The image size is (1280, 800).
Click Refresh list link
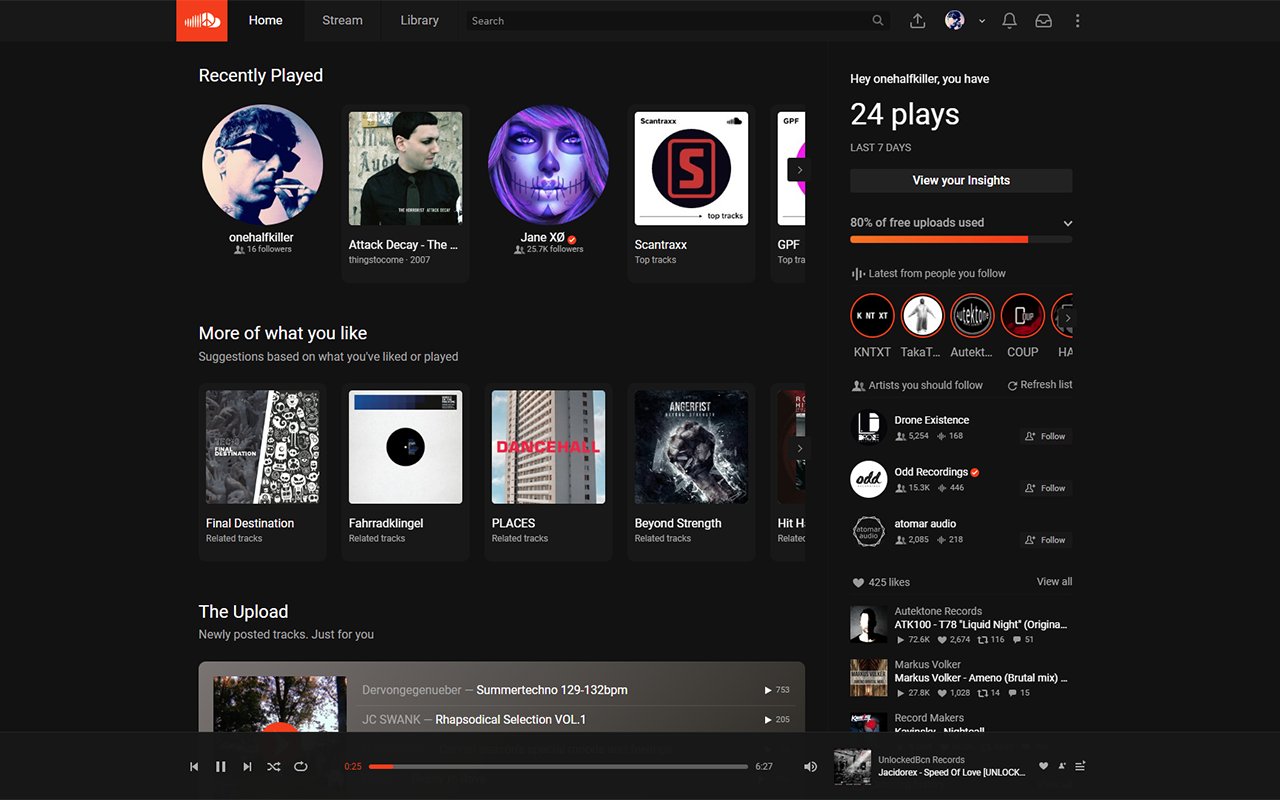coord(1040,385)
